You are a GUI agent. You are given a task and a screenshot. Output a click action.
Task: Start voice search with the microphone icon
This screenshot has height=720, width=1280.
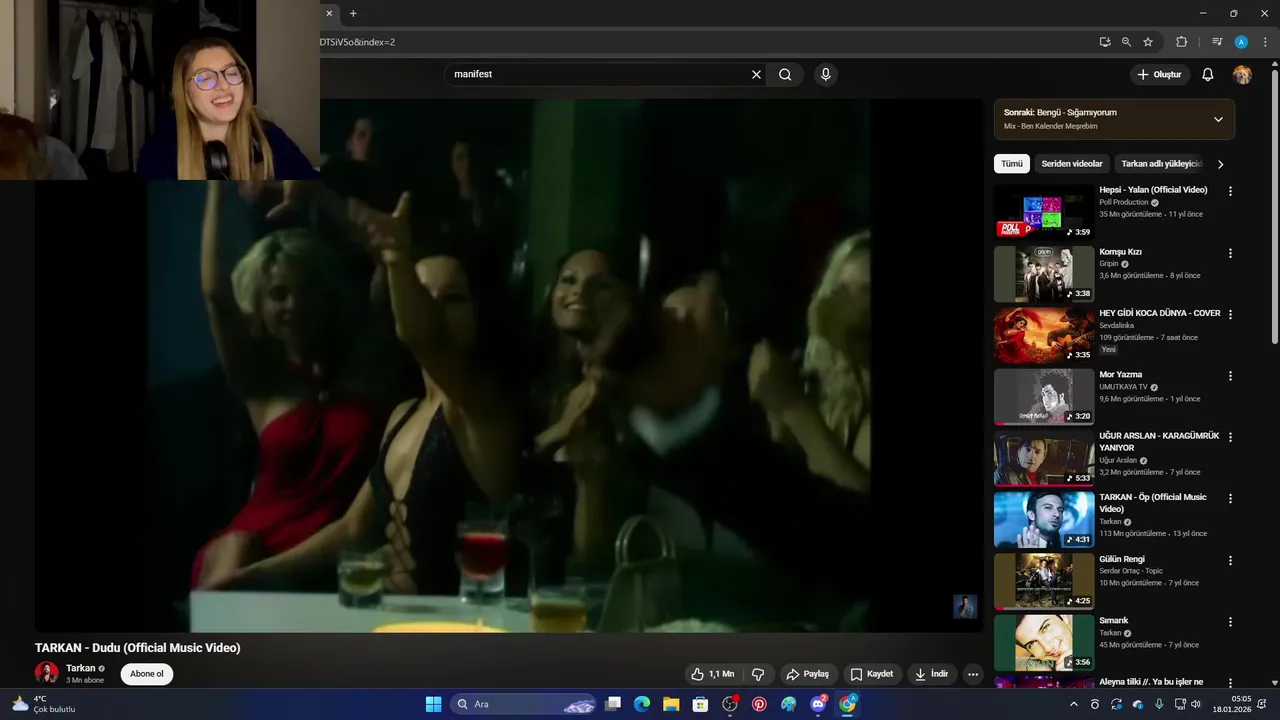click(x=825, y=74)
